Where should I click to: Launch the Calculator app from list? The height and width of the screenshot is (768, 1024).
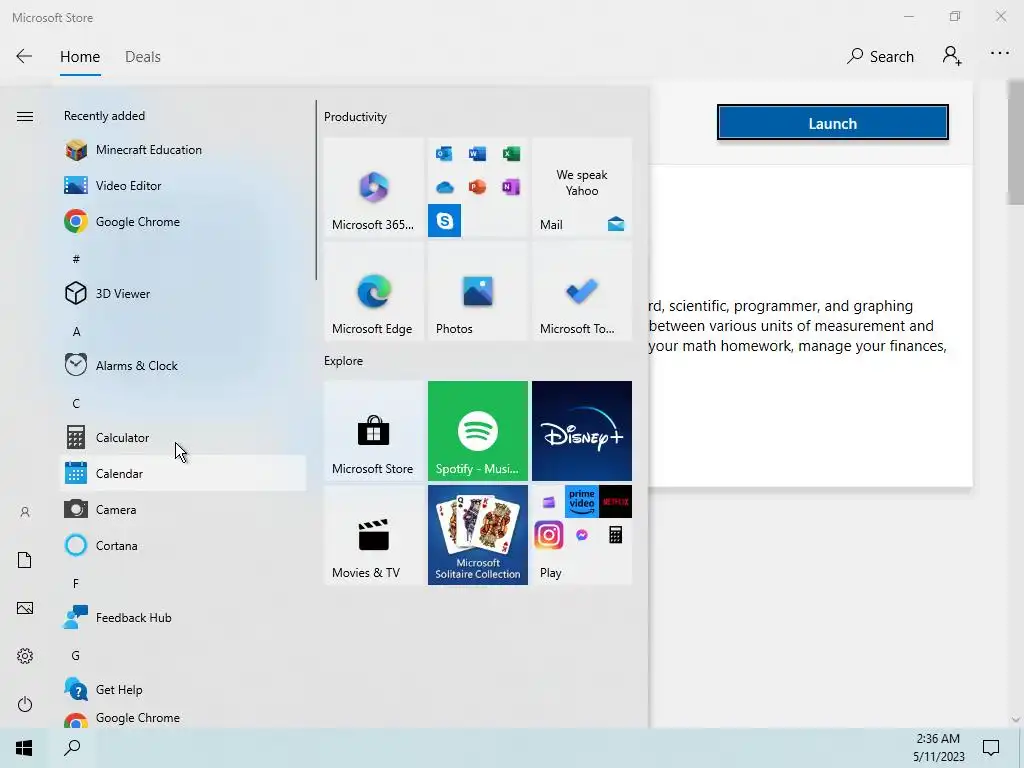point(183,438)
